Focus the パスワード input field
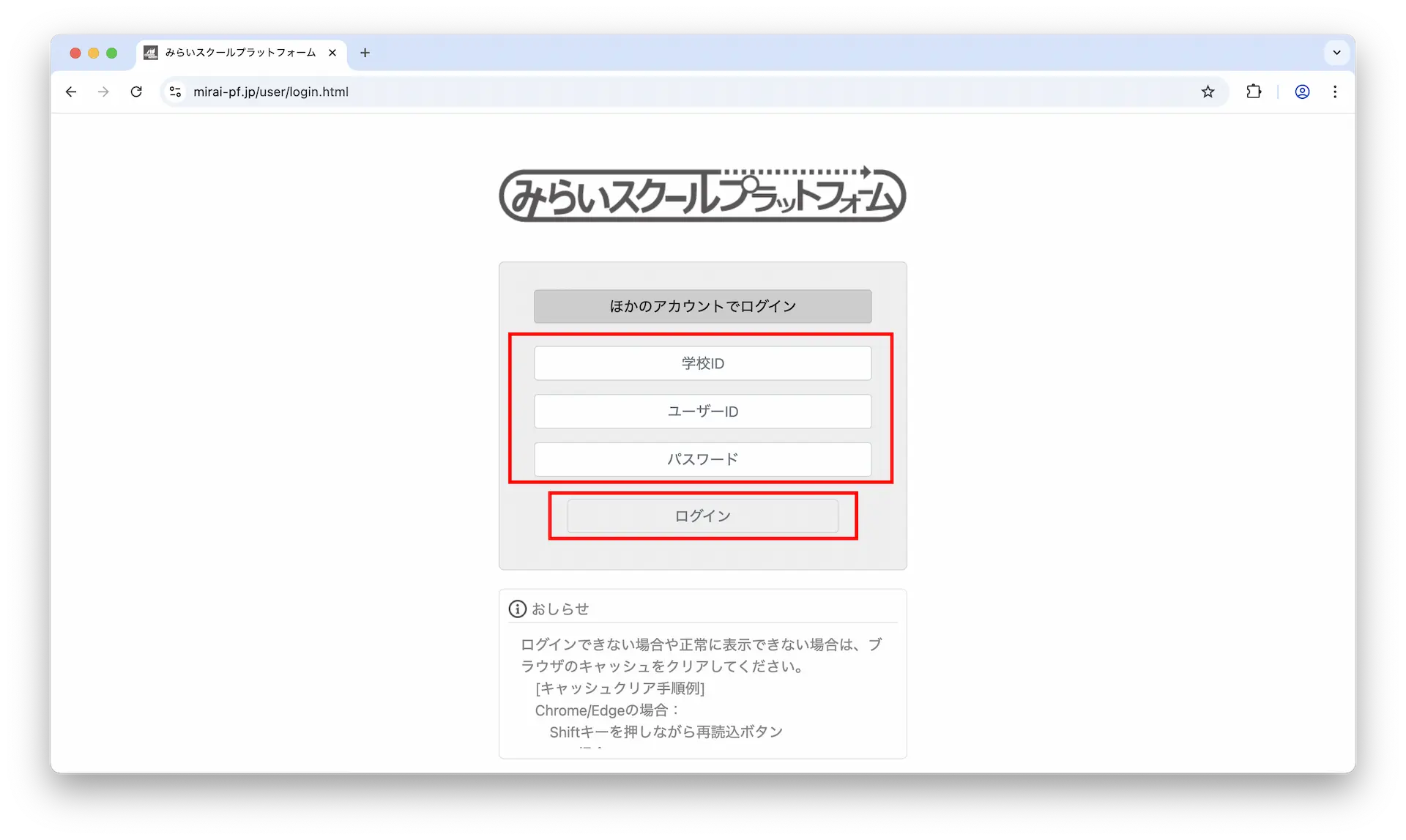Viewport: 1406px width, 840px height. 702,459
